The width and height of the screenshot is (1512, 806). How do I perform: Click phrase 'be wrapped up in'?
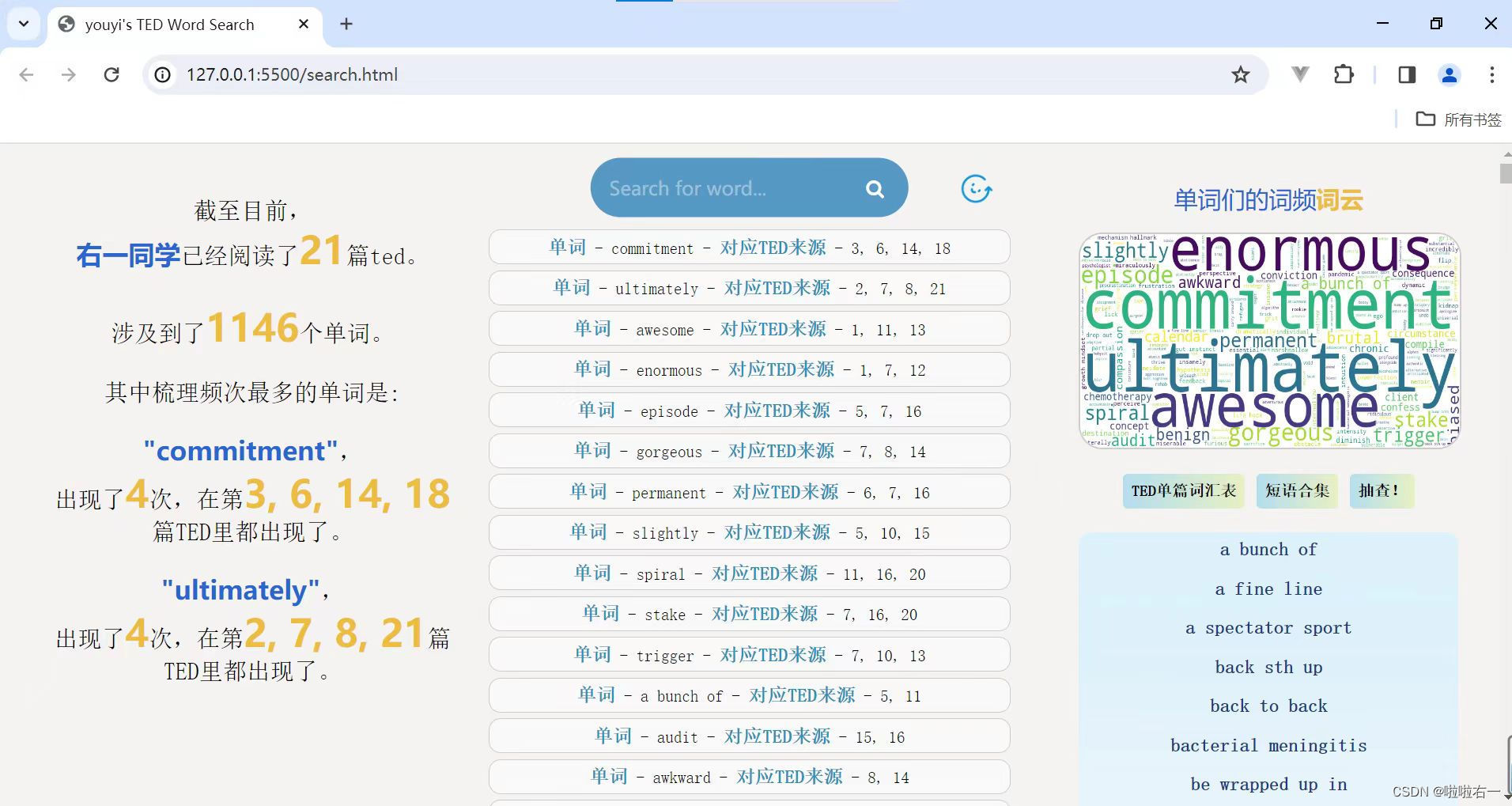click(1268, 785)
